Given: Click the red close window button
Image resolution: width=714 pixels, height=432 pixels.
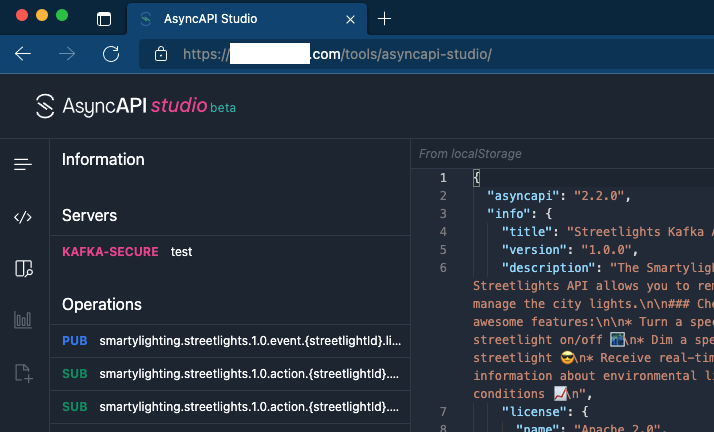Looking at the screenshot, I should tap(22, 15).
